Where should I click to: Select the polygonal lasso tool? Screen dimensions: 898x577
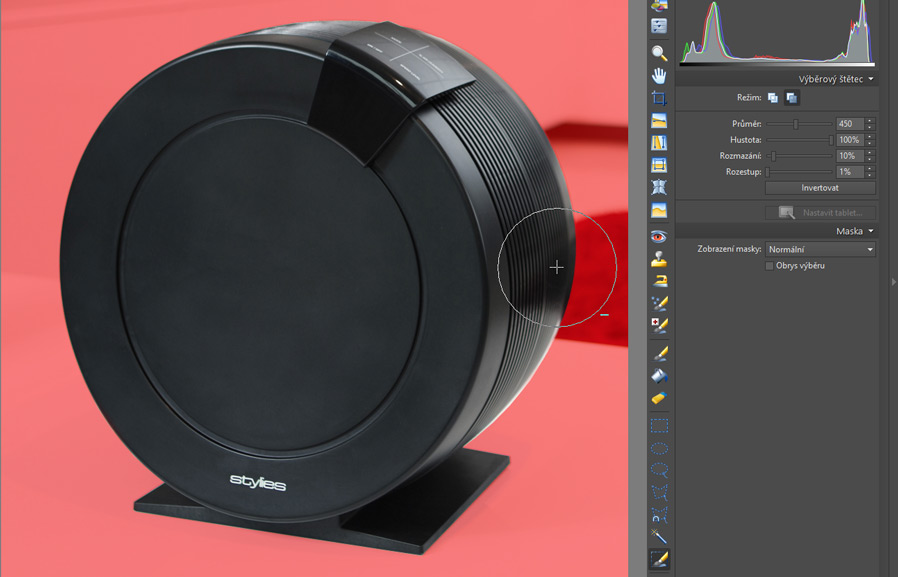click(659, 492)
